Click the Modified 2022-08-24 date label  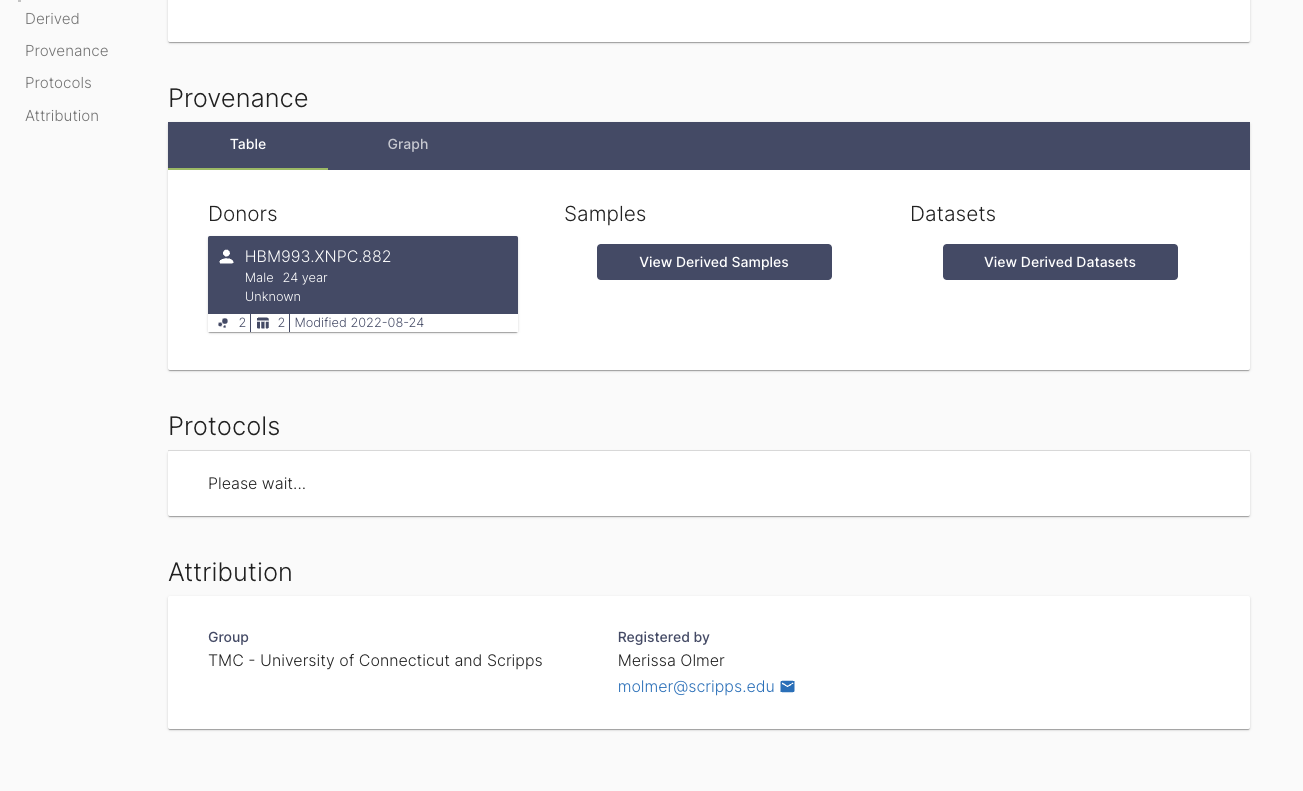(359, 322)
